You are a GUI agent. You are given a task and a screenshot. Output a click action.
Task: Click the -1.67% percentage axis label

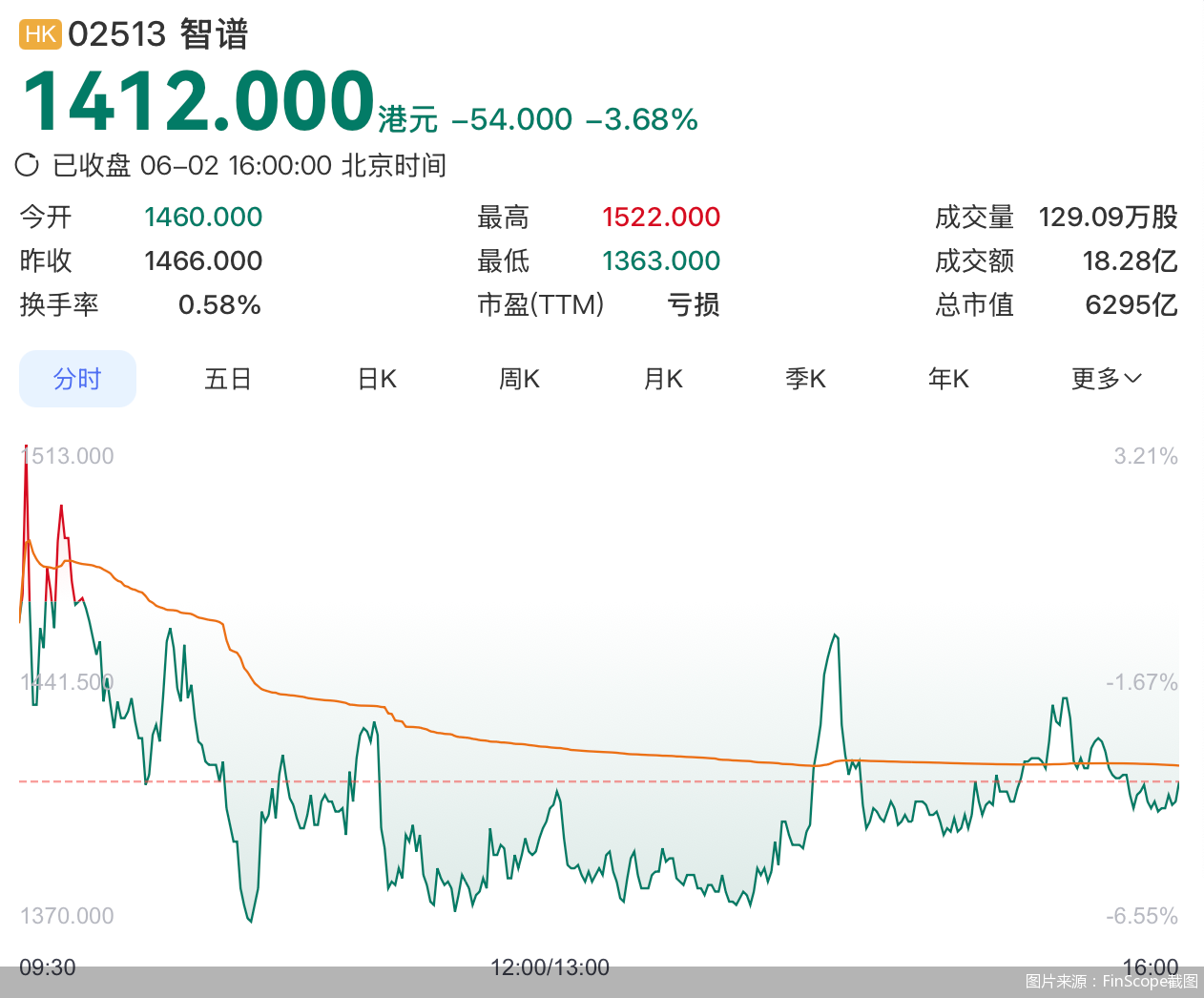click(1142, 682)
